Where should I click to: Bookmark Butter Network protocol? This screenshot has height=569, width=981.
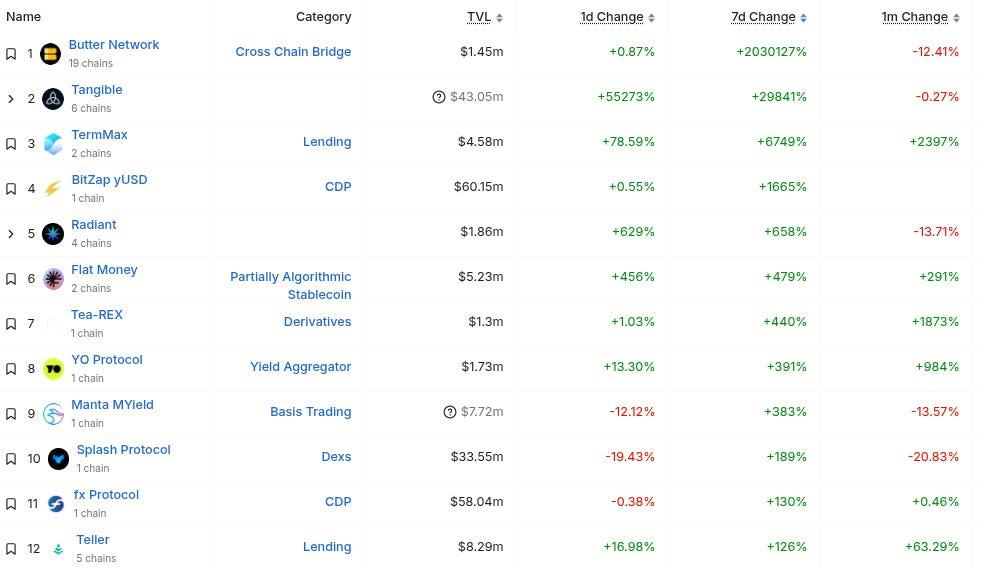pos(11,54)
